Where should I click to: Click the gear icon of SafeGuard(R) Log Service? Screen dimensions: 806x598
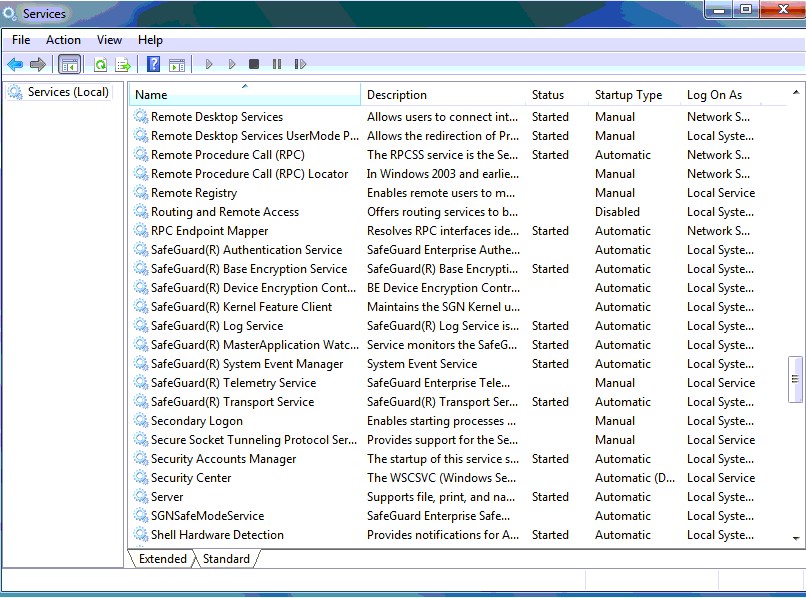click(141, 325)
